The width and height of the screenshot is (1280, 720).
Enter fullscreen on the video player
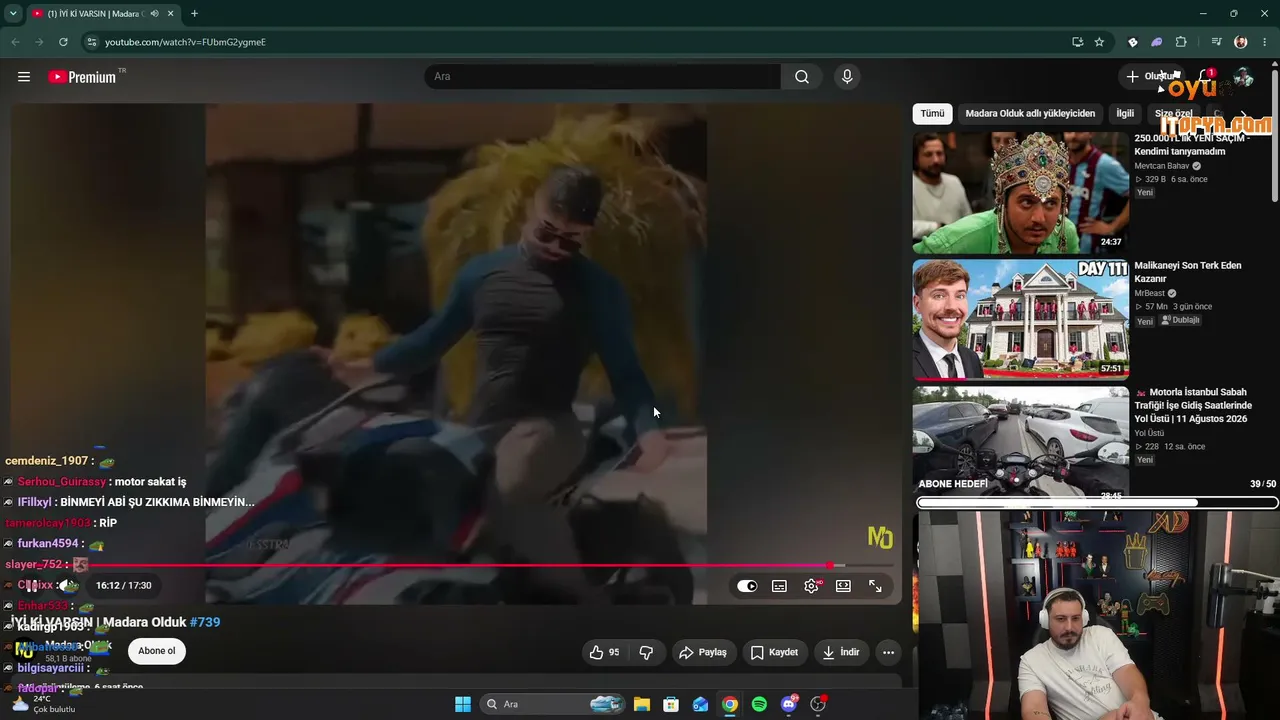point(875,586)
